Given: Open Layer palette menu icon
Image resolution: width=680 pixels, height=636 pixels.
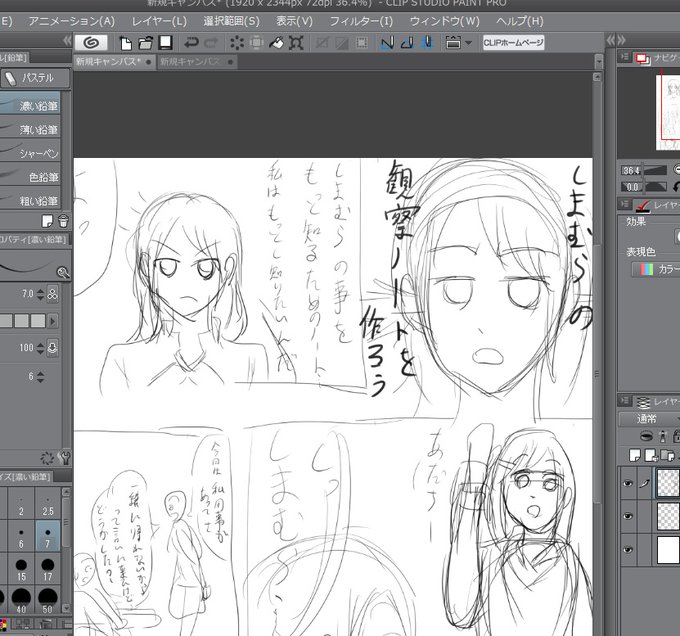Looking at the screenshot, I should pyautogui.click(x=625, y=400).
